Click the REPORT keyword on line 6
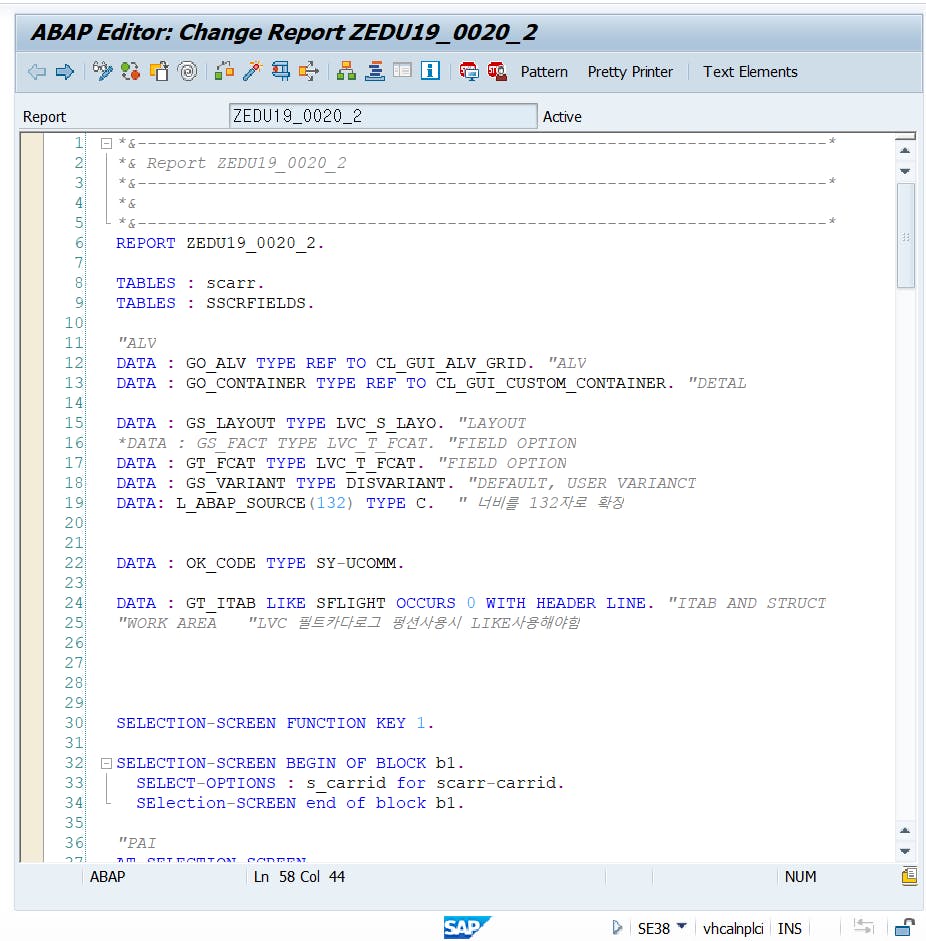The width and height of the screenshot is (926, 941). (146, 243)
